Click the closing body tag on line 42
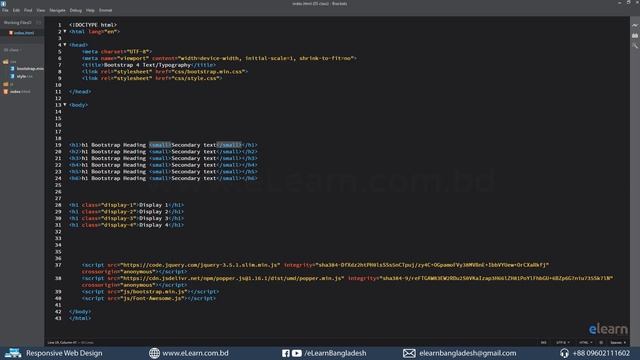Image resolution: width=640 pixels, height=360 pixels. (x=80, y=311)
